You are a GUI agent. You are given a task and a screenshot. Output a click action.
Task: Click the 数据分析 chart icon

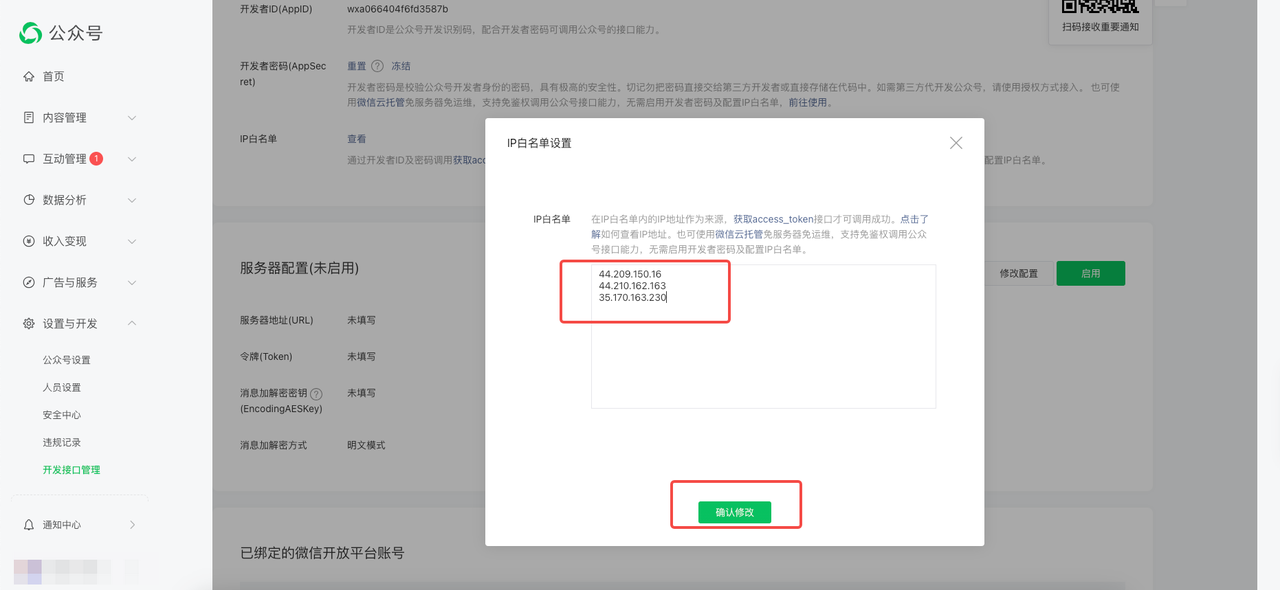point(29,200)
